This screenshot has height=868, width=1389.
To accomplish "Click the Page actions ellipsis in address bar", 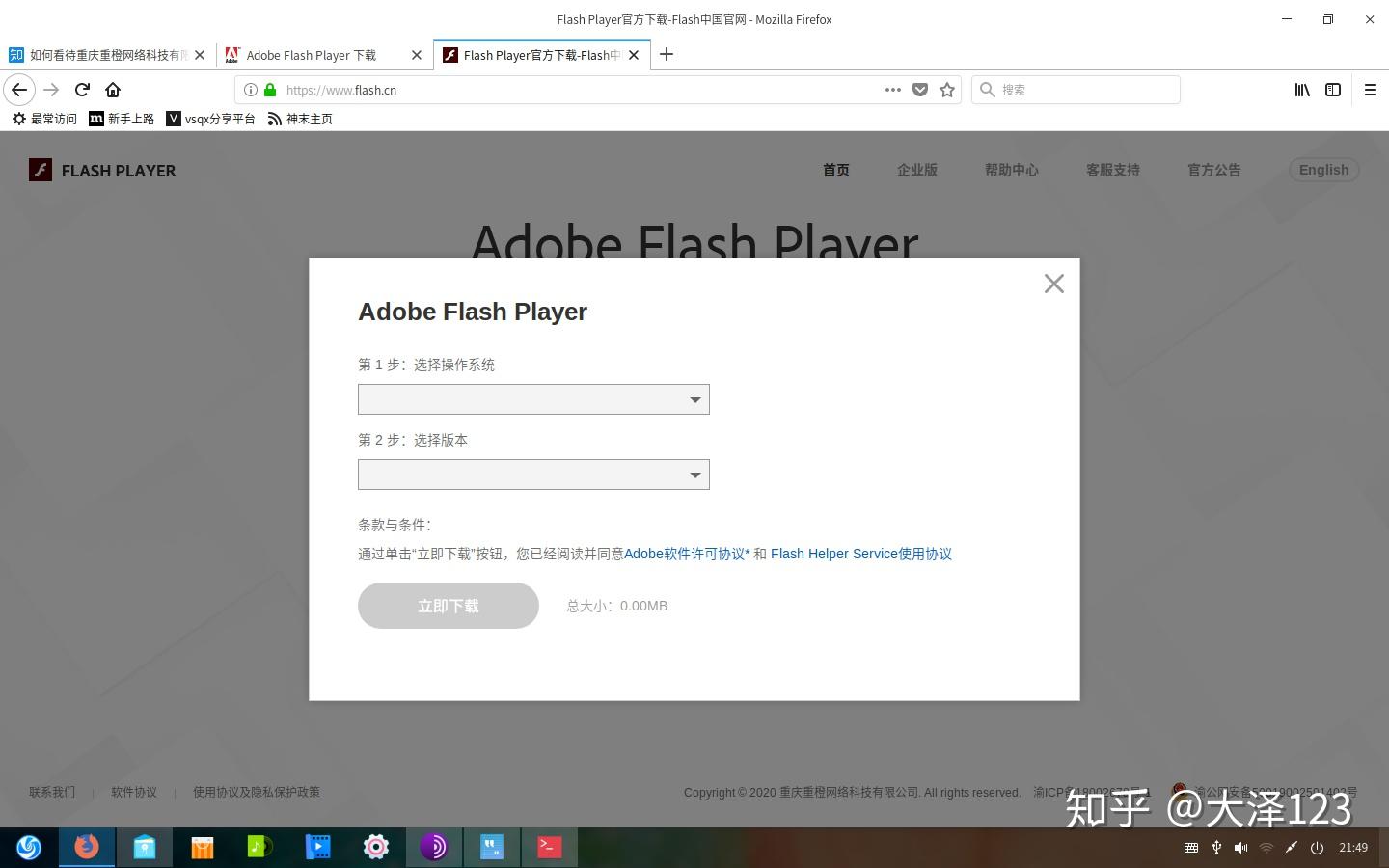I will pos(892,90).
